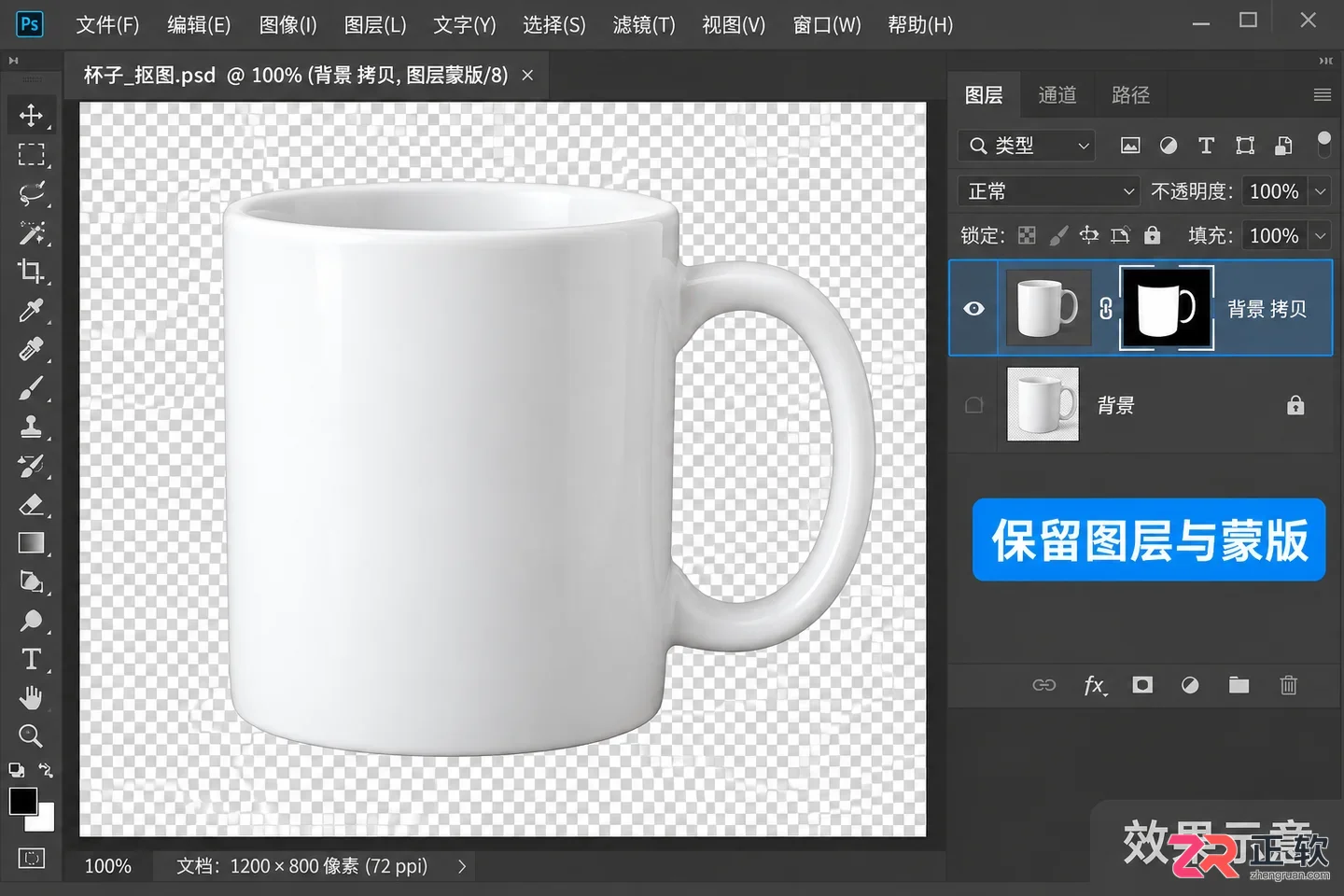Toggle Quick Mask mode

[x=31, y=858]
